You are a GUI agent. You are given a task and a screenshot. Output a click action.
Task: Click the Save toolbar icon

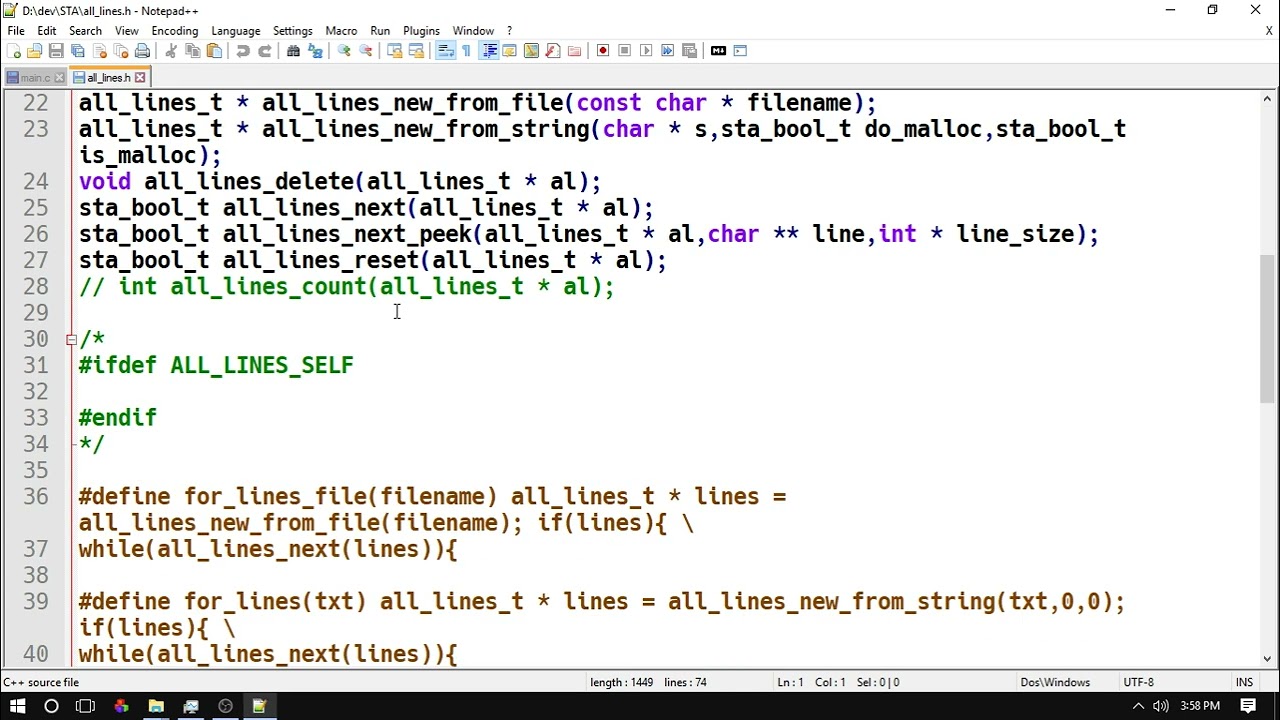pyautogui.click(x=56, y=51)
